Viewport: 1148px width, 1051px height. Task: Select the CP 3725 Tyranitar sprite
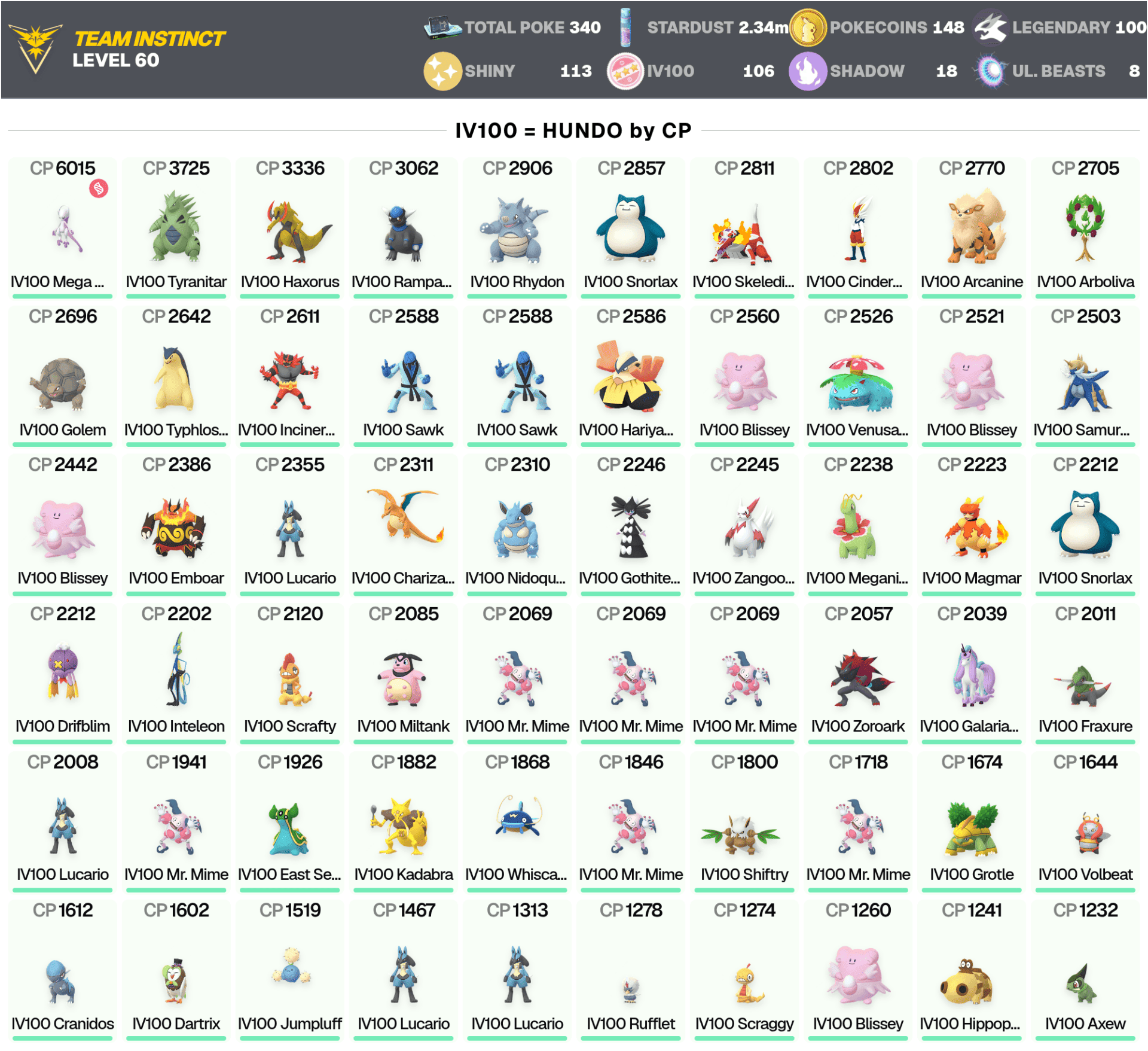176,227
